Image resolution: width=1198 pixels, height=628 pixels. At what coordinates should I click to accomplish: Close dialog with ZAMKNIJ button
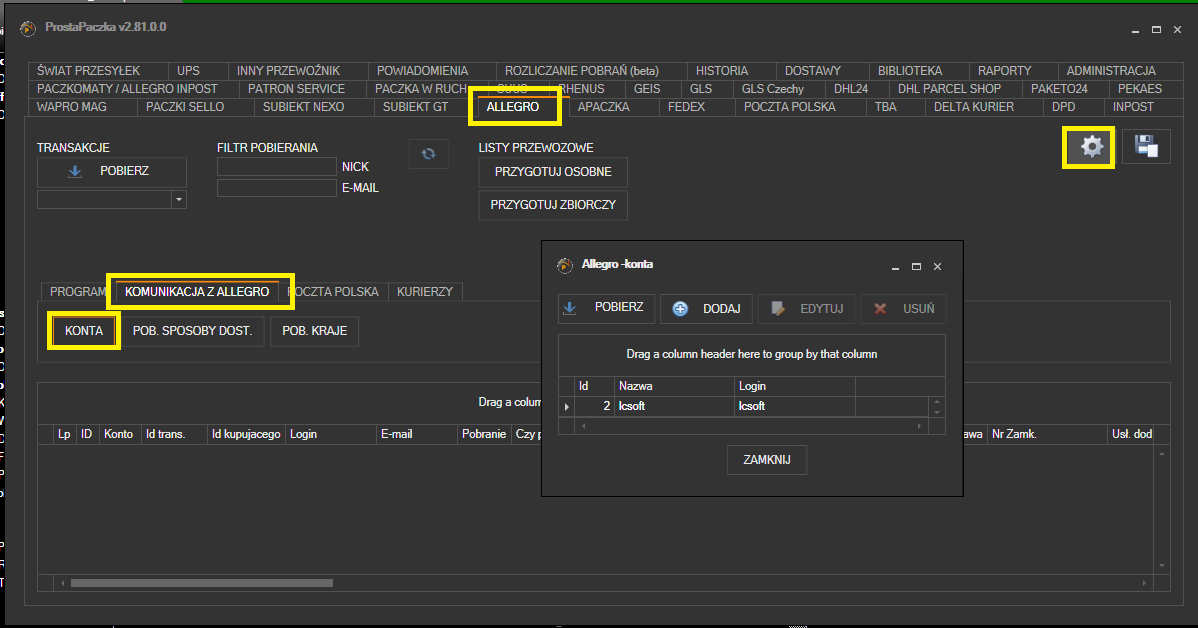tap(766, 460)
